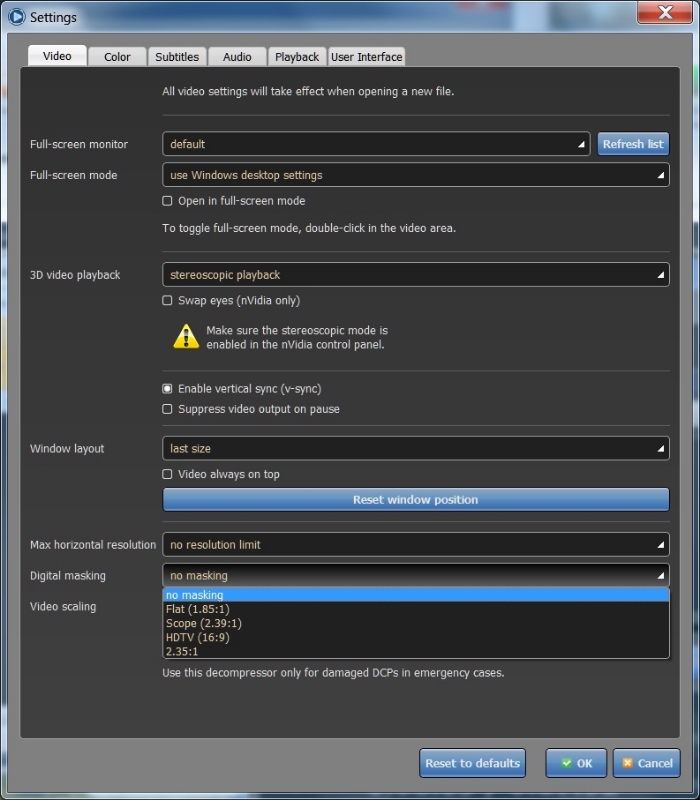The image size is (700, 800).
Task: Expand the 3D video playback dropdown
Action: pyautogui.click(x=416, y=275)
